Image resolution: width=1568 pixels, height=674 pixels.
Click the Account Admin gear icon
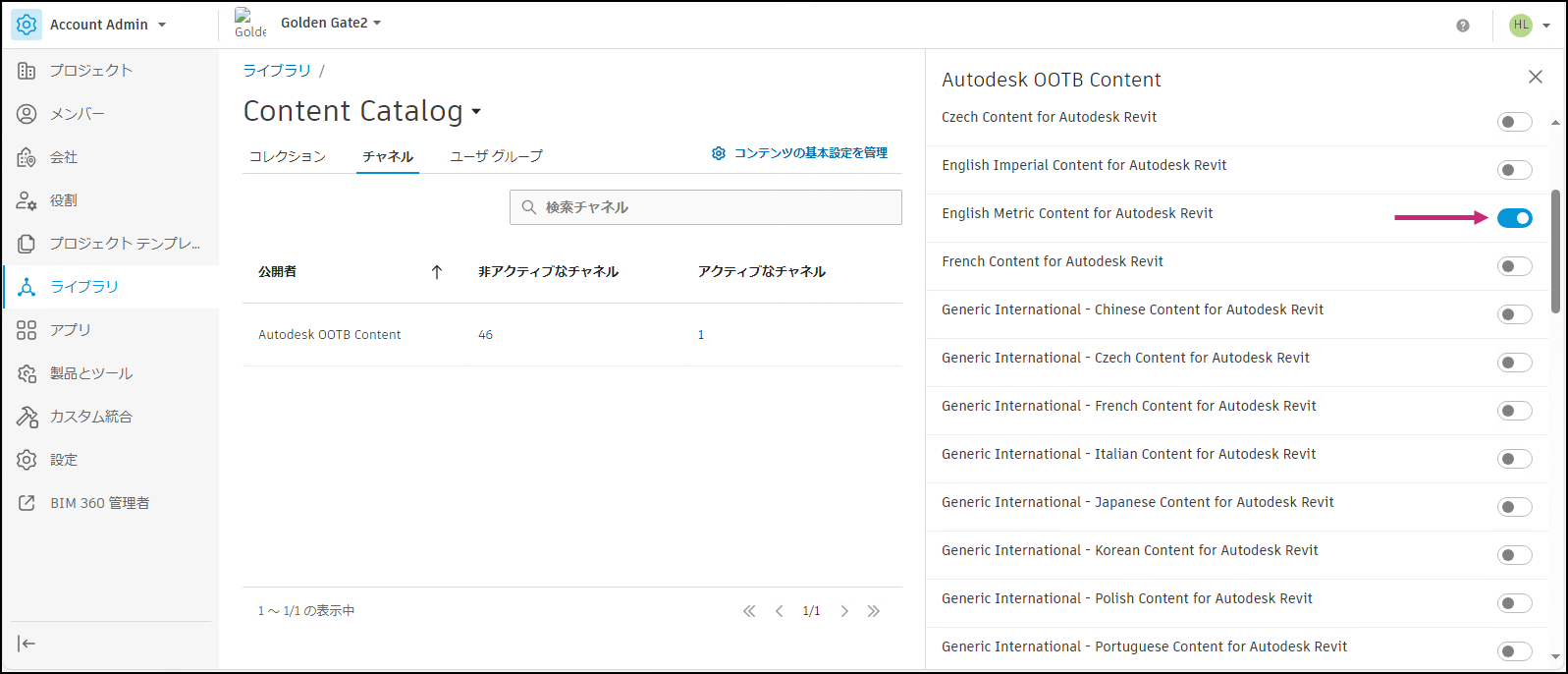pyautogui.click(x=27, y=25)
